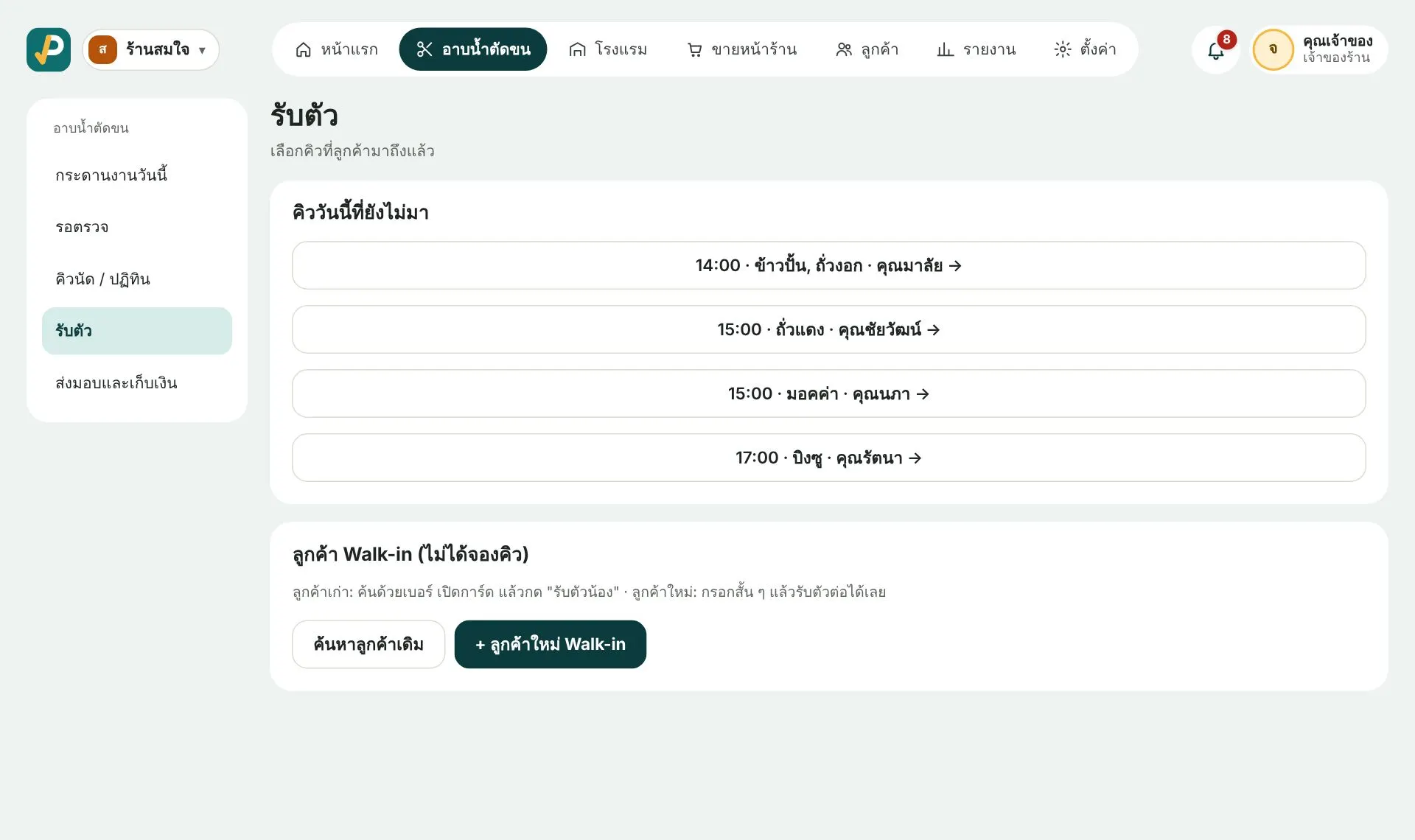Open คิวนัด / ปฏิทิน calendar

(x=137, y=279)
